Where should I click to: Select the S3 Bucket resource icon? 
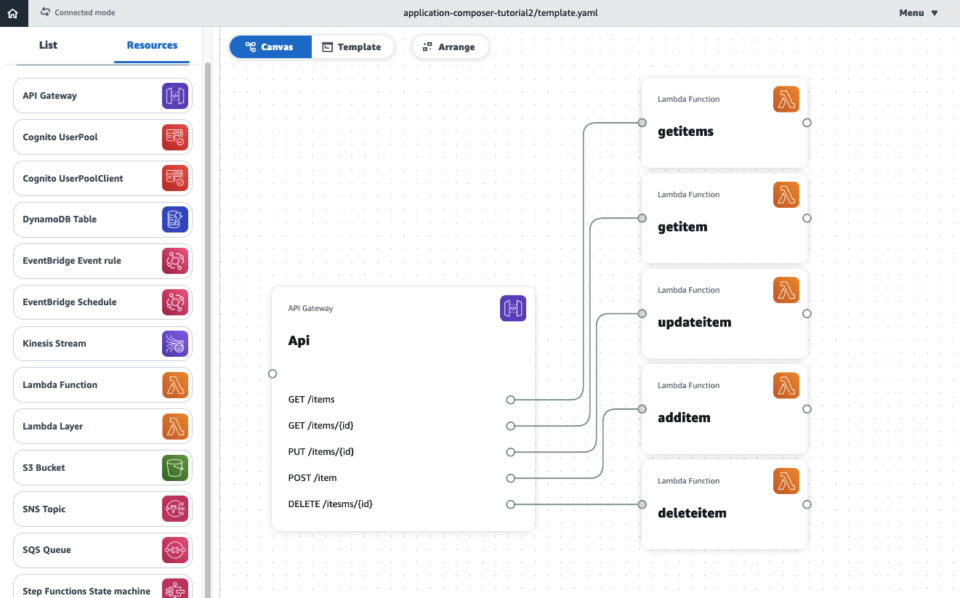coord(175,467)
